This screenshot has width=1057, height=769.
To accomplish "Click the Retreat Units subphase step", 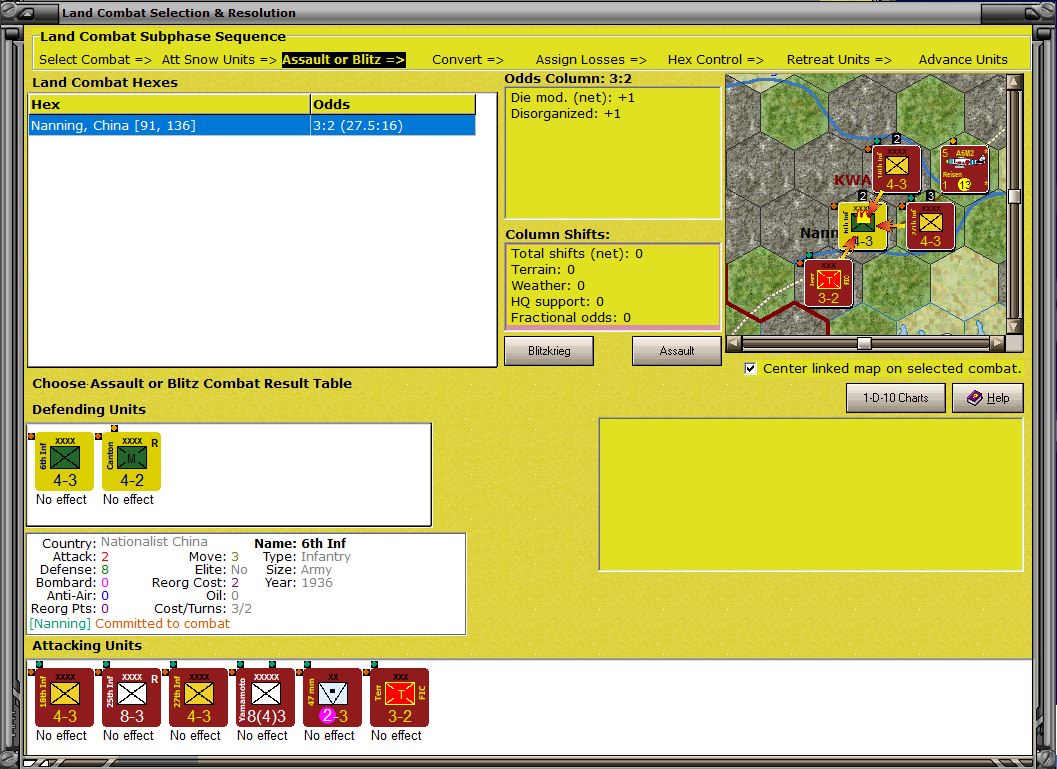I will 839,59.
